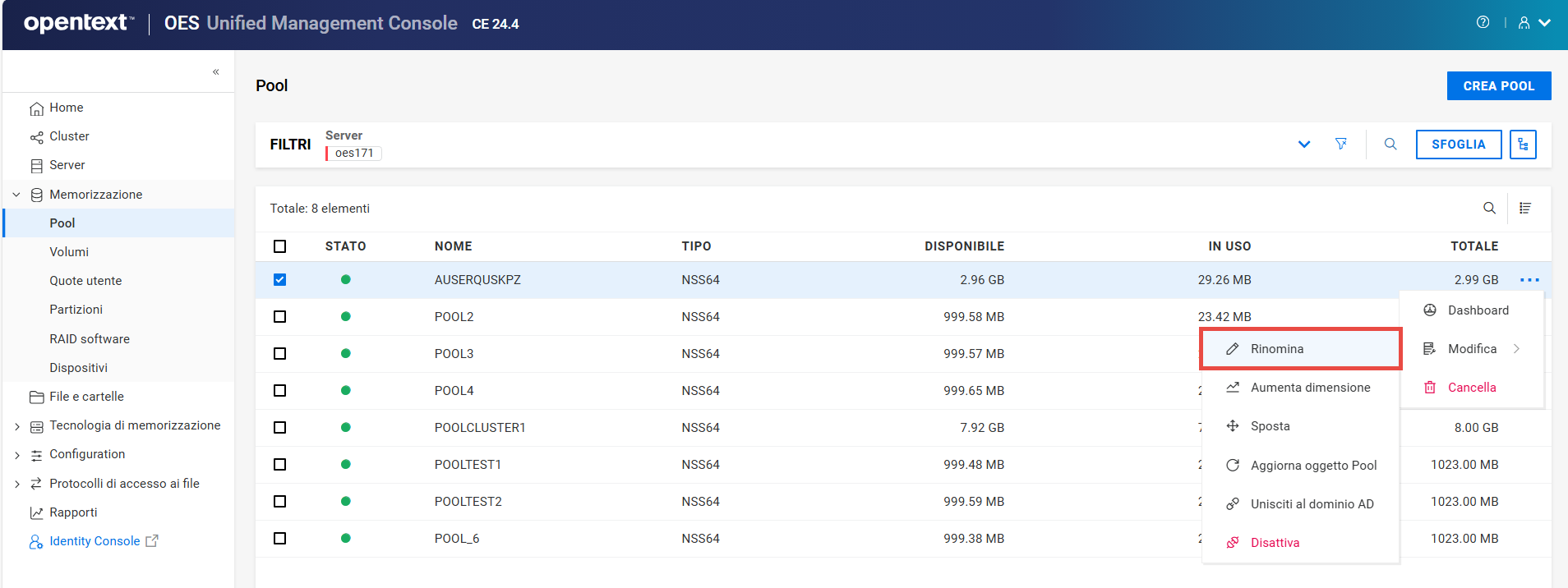The image size is (1568, 588).
Task: Open the column list settings icon
Action: [1525, 209]
